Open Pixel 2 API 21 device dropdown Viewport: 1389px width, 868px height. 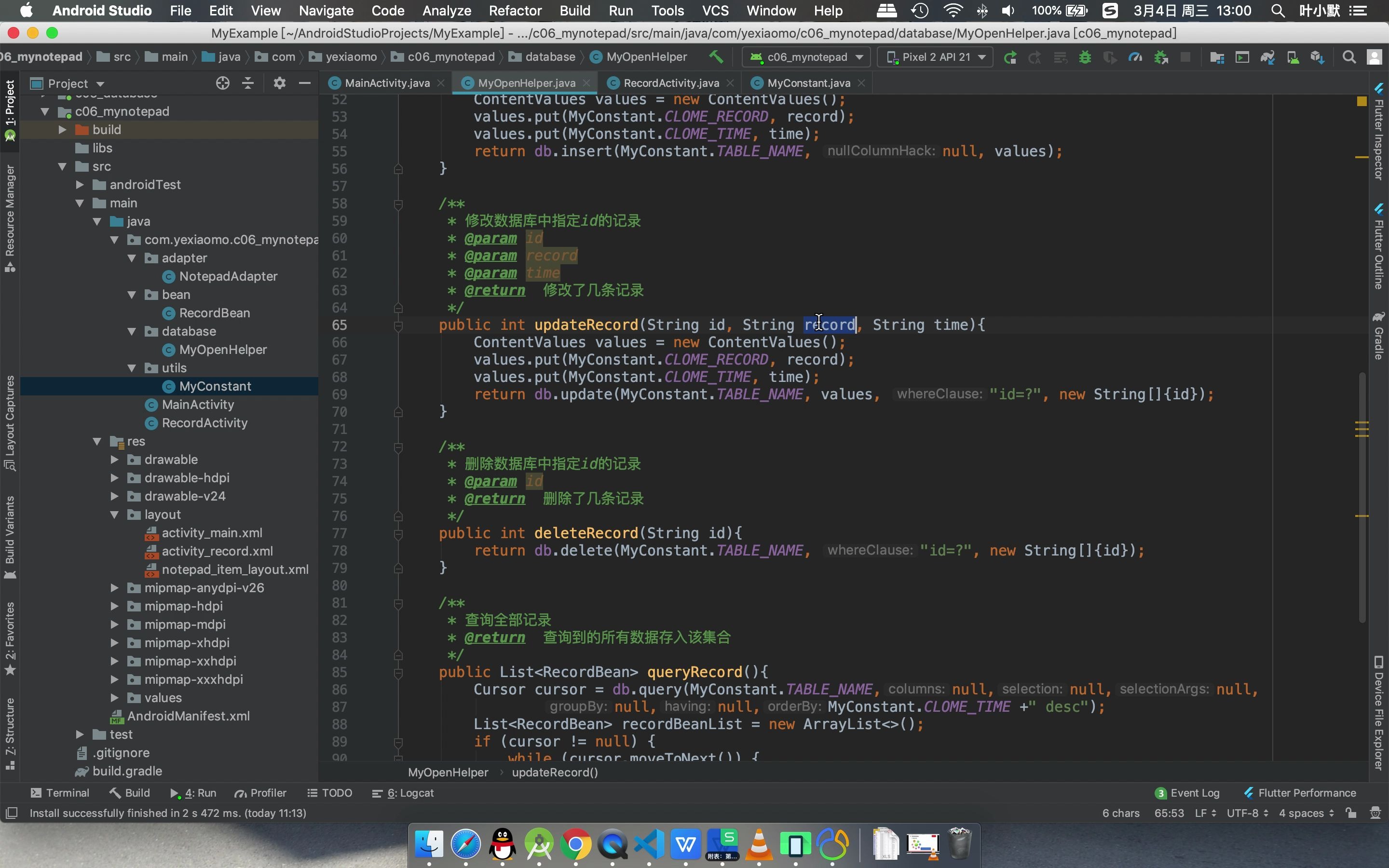pos(936,57)
